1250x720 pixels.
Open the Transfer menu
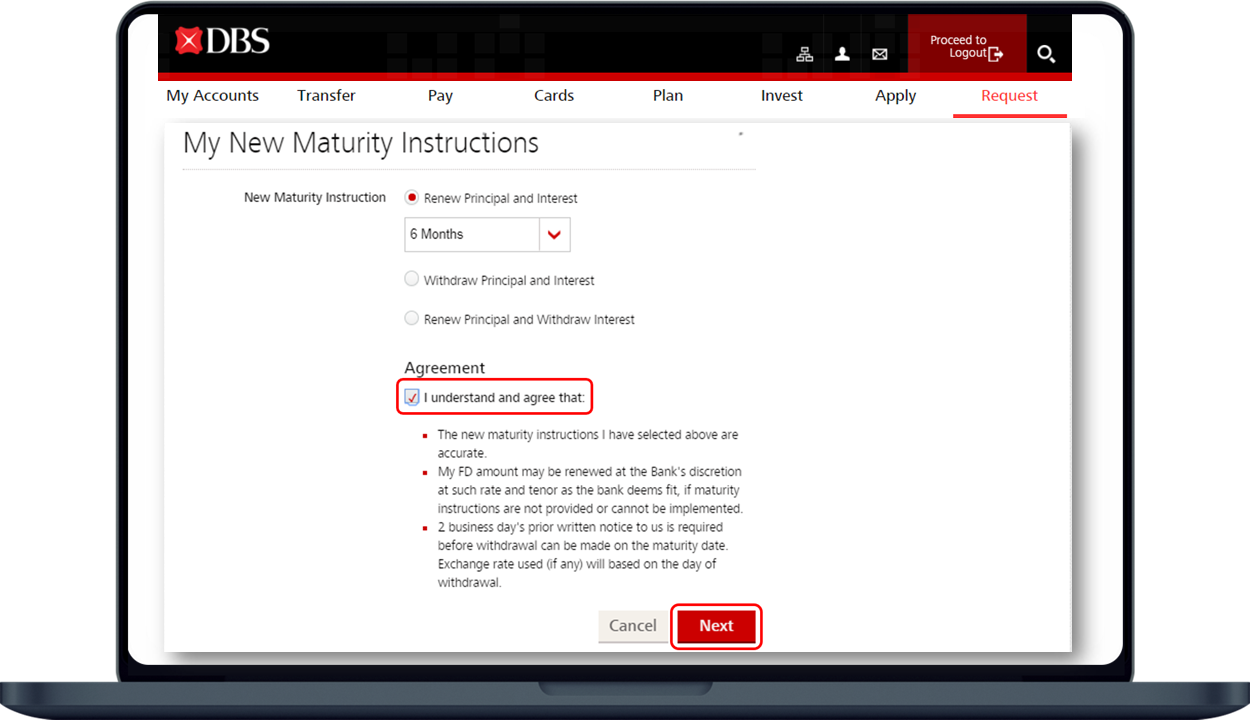tap(326, 96)
